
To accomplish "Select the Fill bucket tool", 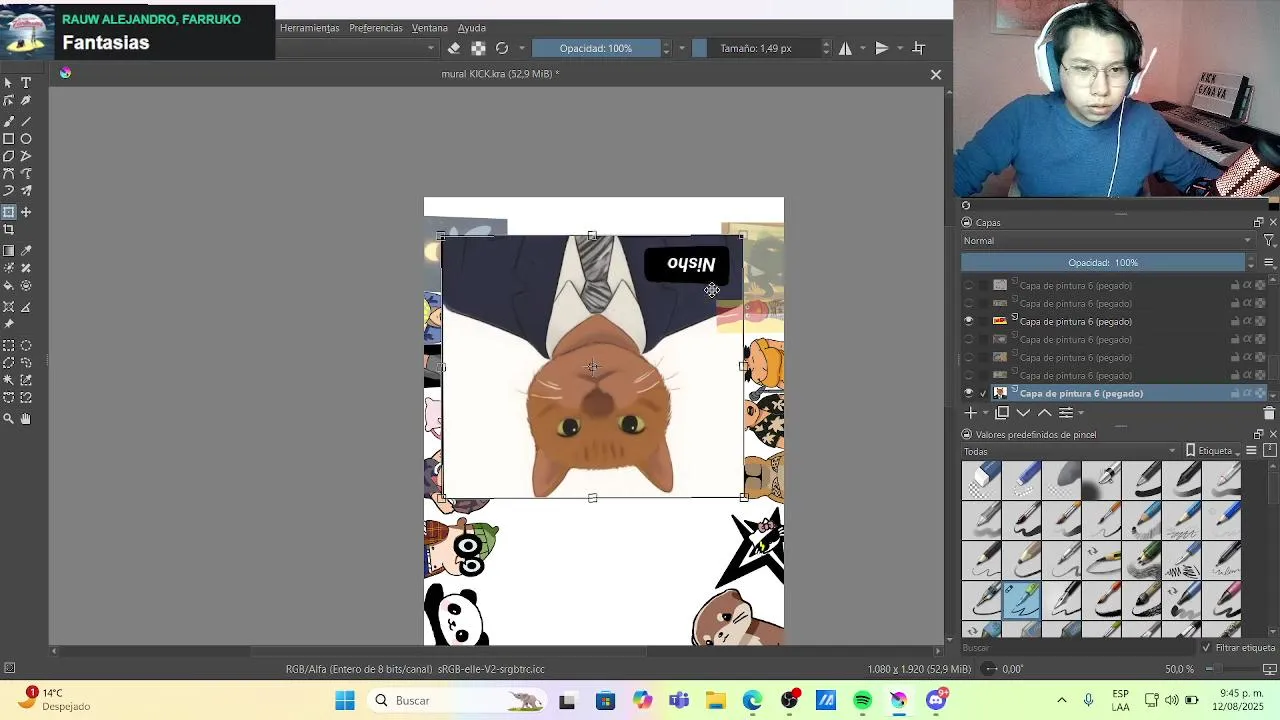I will 9,286.
